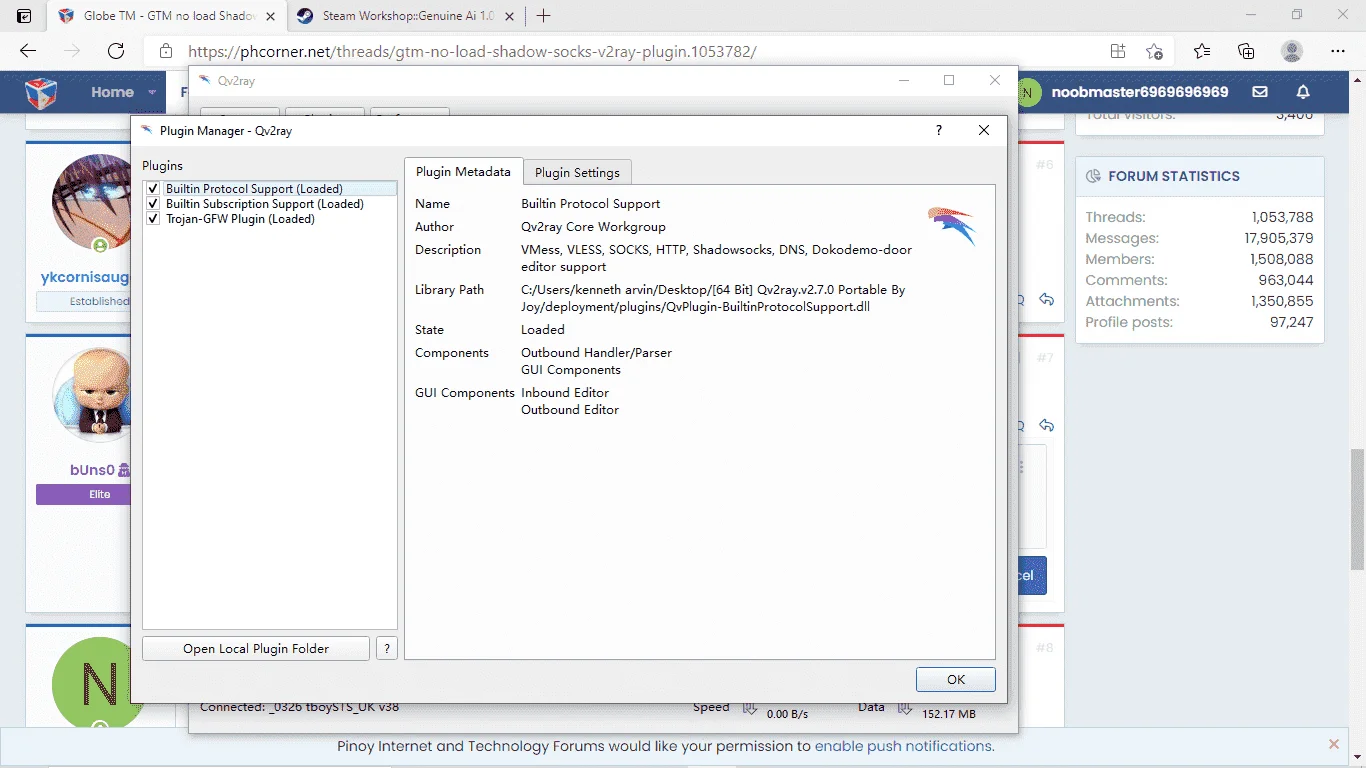Click the Qv2ray logo in Plugin Metadata
The image size is (1366, 768).
point(951,225)
